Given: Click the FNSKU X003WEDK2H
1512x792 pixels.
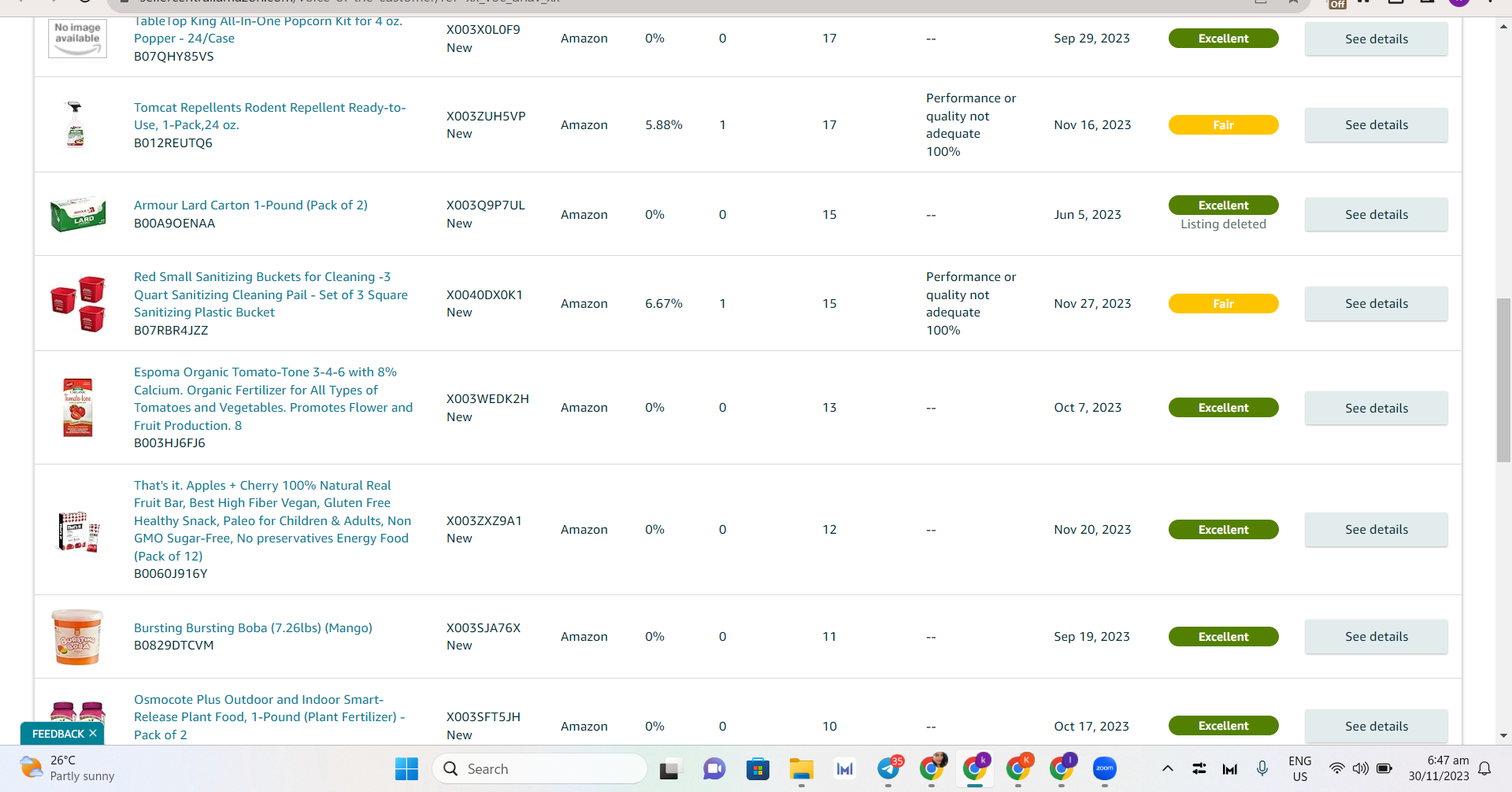Looking at the screenshot, I should 487,398.
